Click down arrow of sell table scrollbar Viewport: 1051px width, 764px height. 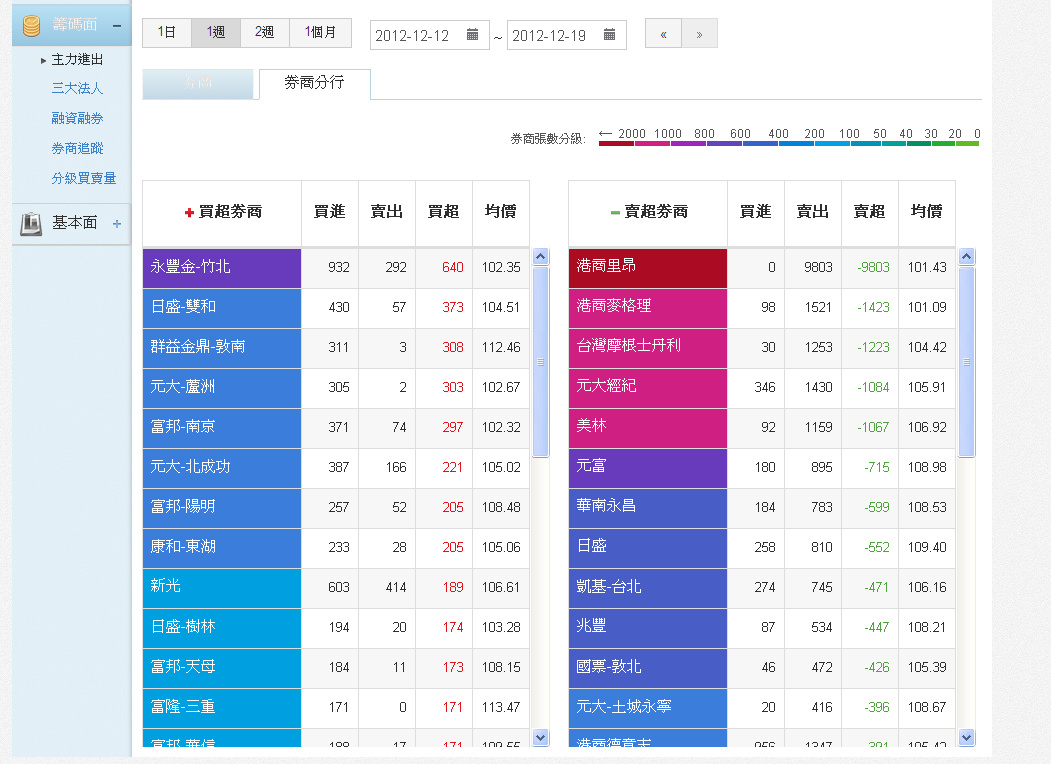[x=967, y=738]
